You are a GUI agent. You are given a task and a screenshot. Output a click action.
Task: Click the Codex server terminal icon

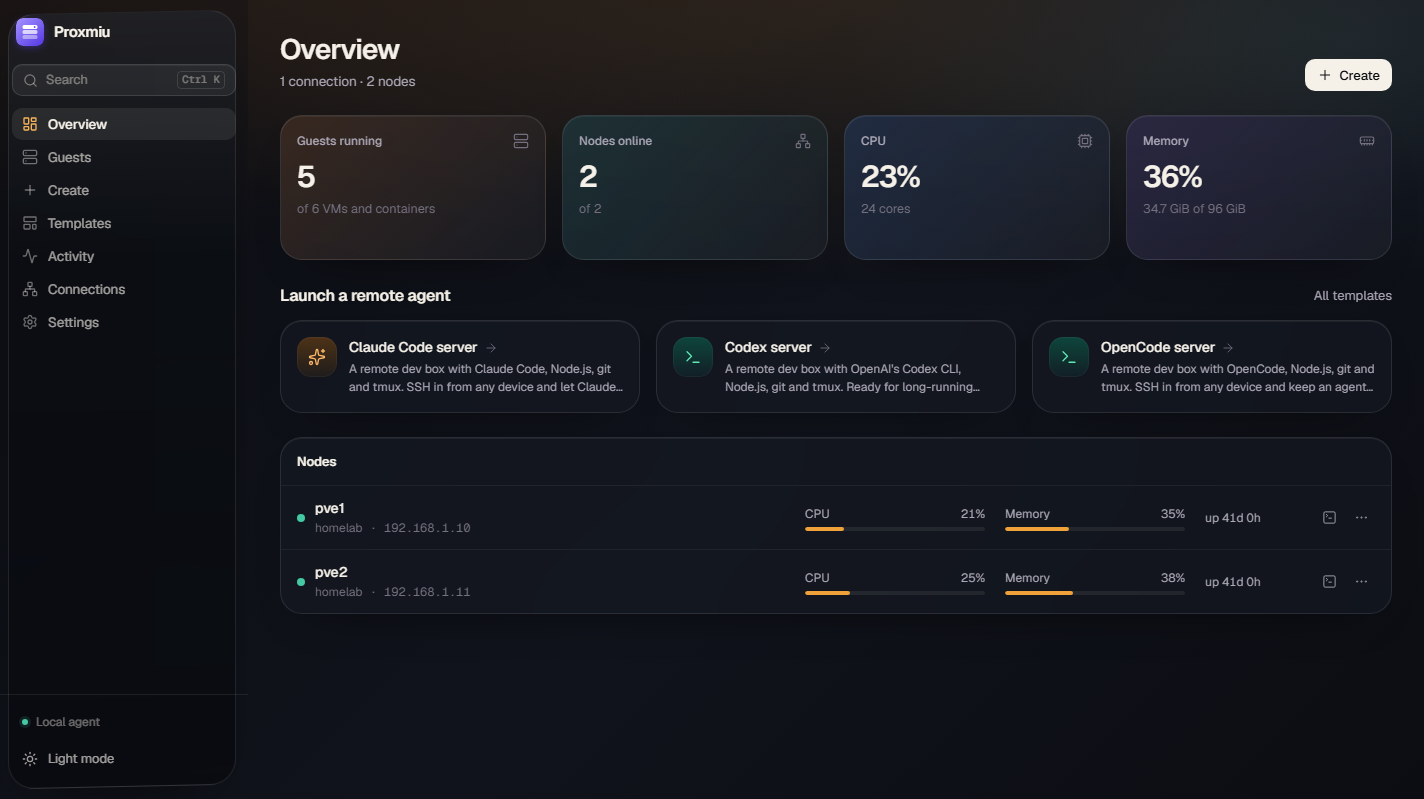[693, 357]
